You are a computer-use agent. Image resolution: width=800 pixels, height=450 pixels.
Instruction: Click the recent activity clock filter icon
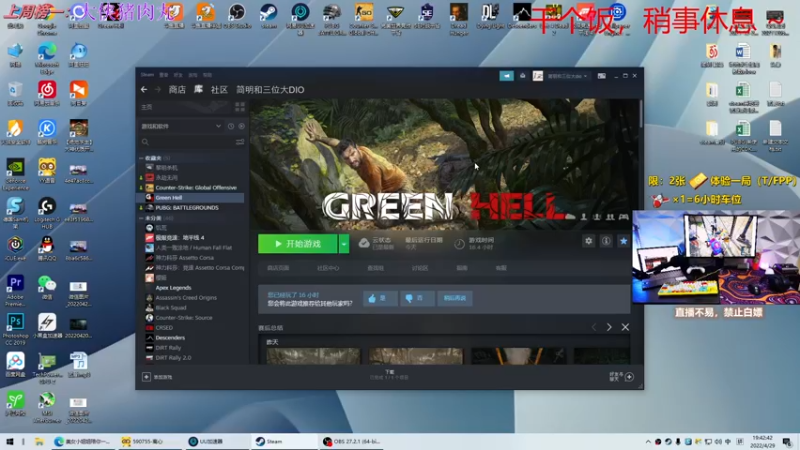point(231,126)
